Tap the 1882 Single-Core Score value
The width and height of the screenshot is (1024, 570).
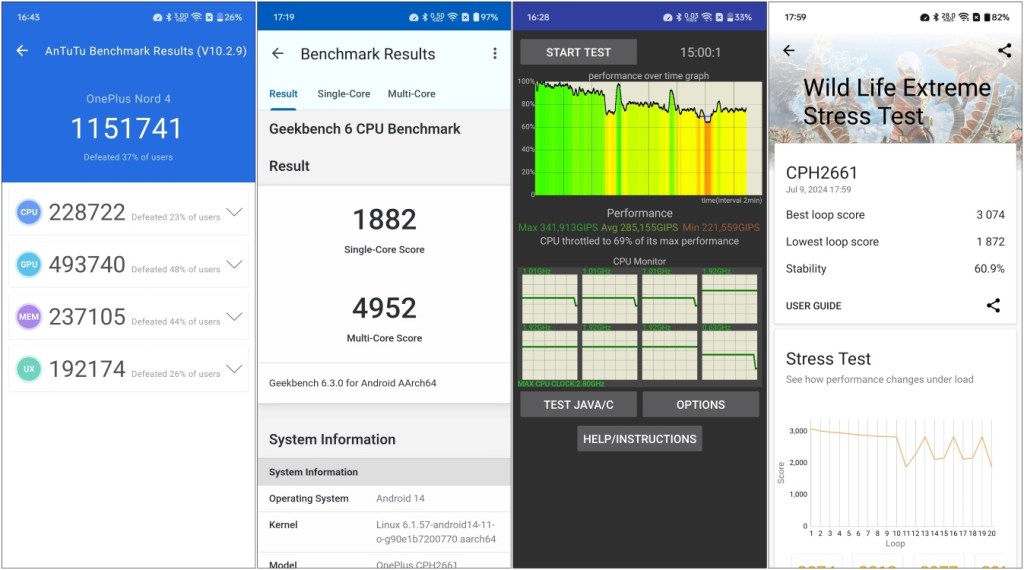384,219
